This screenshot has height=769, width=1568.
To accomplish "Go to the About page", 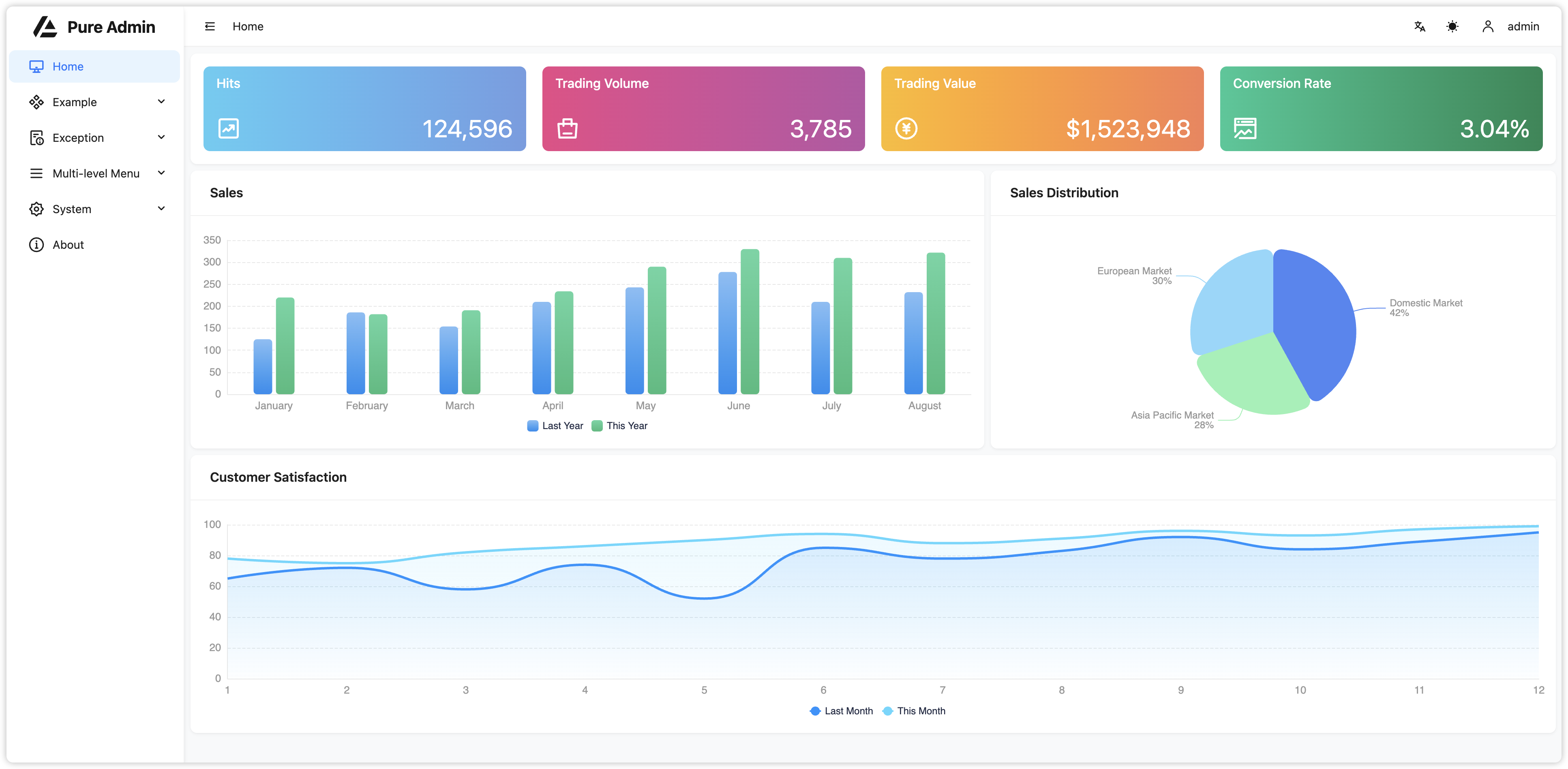I will [68, 245].
